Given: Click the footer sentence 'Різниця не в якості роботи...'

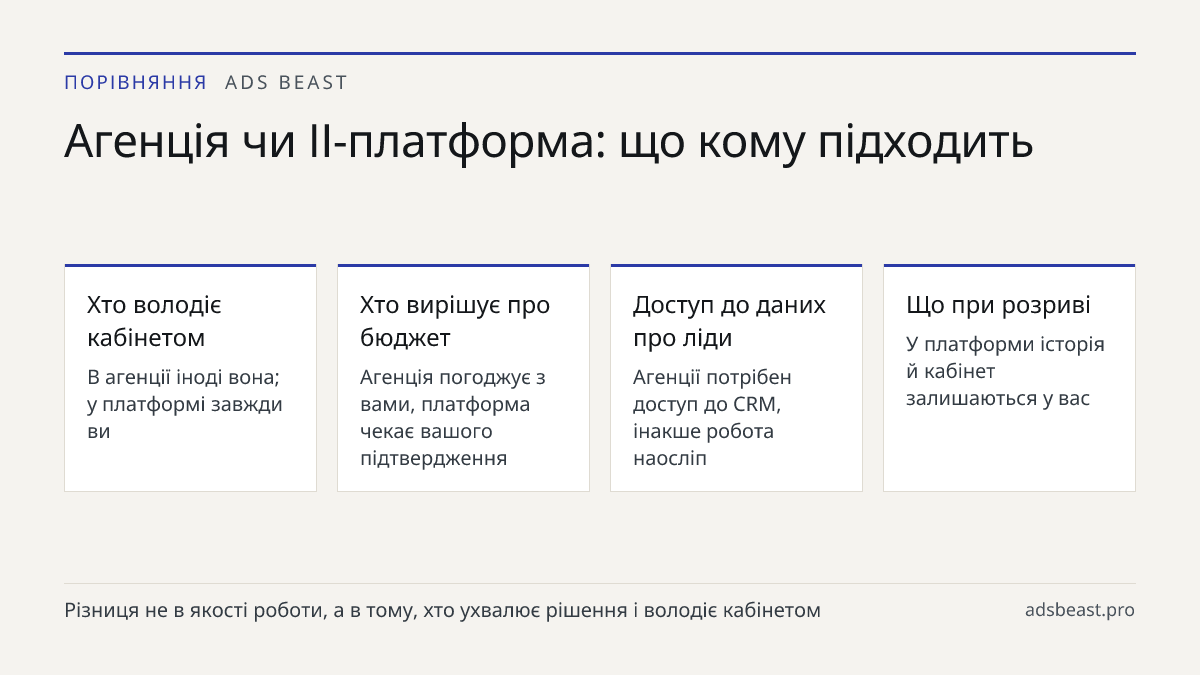Looking at the screenshot, I should 442,610.
